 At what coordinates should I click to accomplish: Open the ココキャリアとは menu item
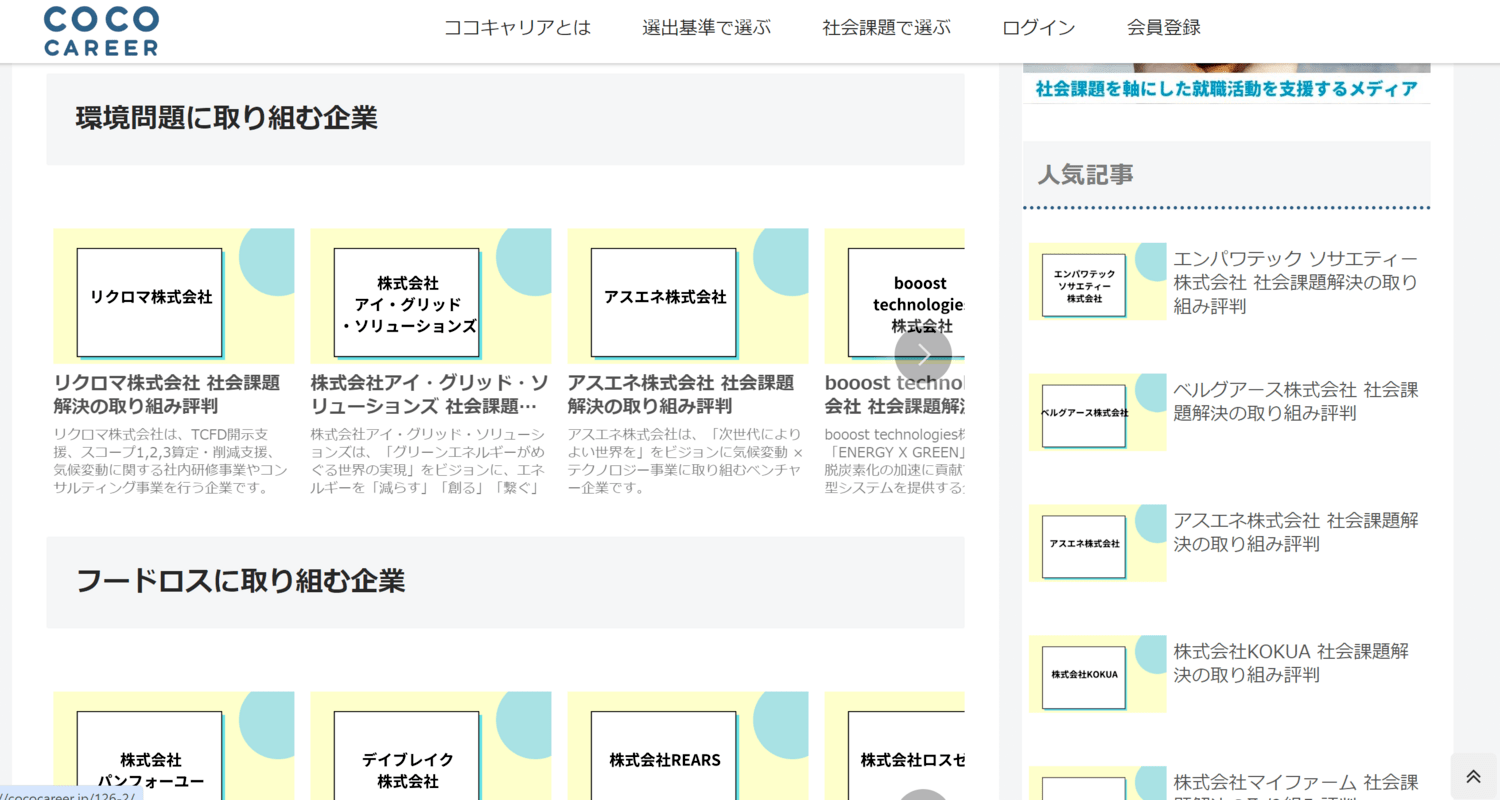517,28
